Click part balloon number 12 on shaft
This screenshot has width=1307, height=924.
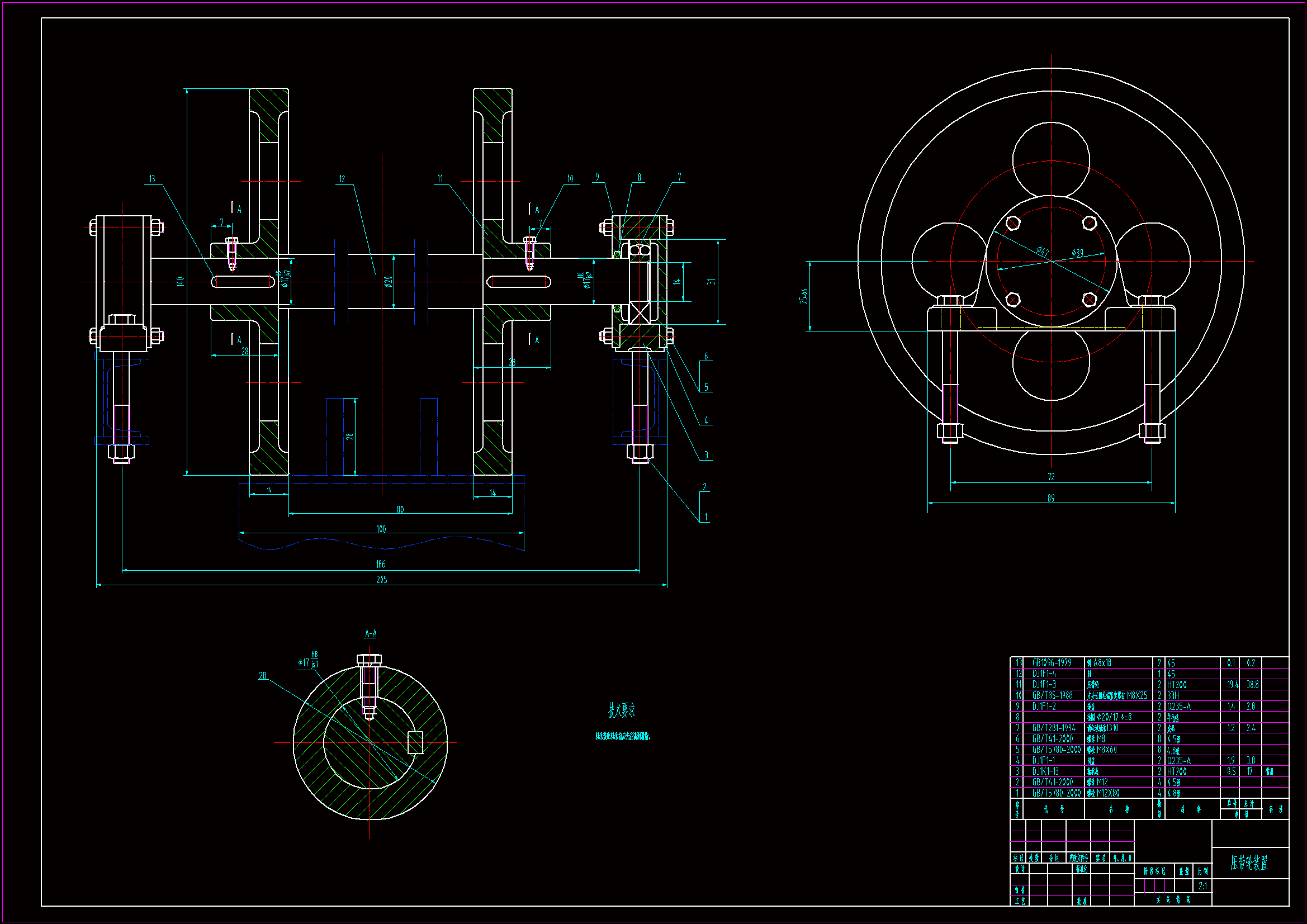pos(342,179)
